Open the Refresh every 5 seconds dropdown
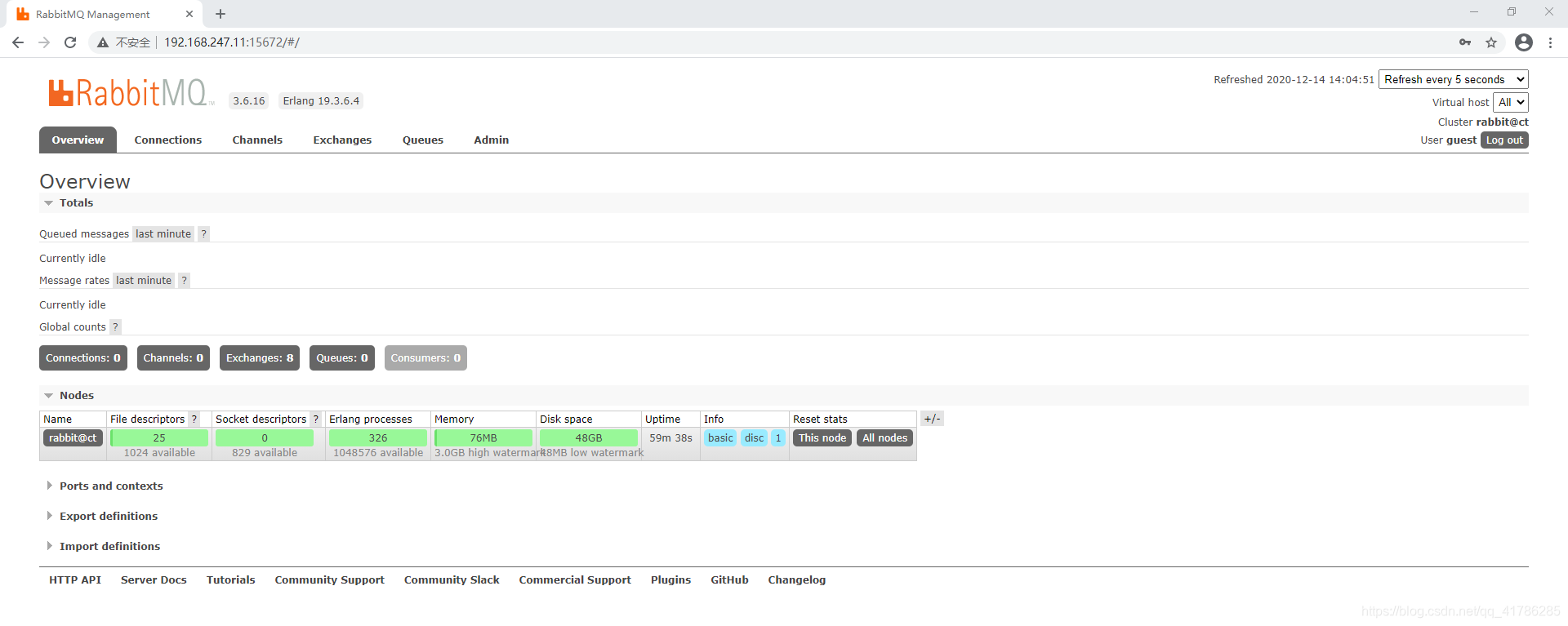Image resolution: width=1568 pixels, height=626 pixels. pyautogui.click(x=1454, y=79)
